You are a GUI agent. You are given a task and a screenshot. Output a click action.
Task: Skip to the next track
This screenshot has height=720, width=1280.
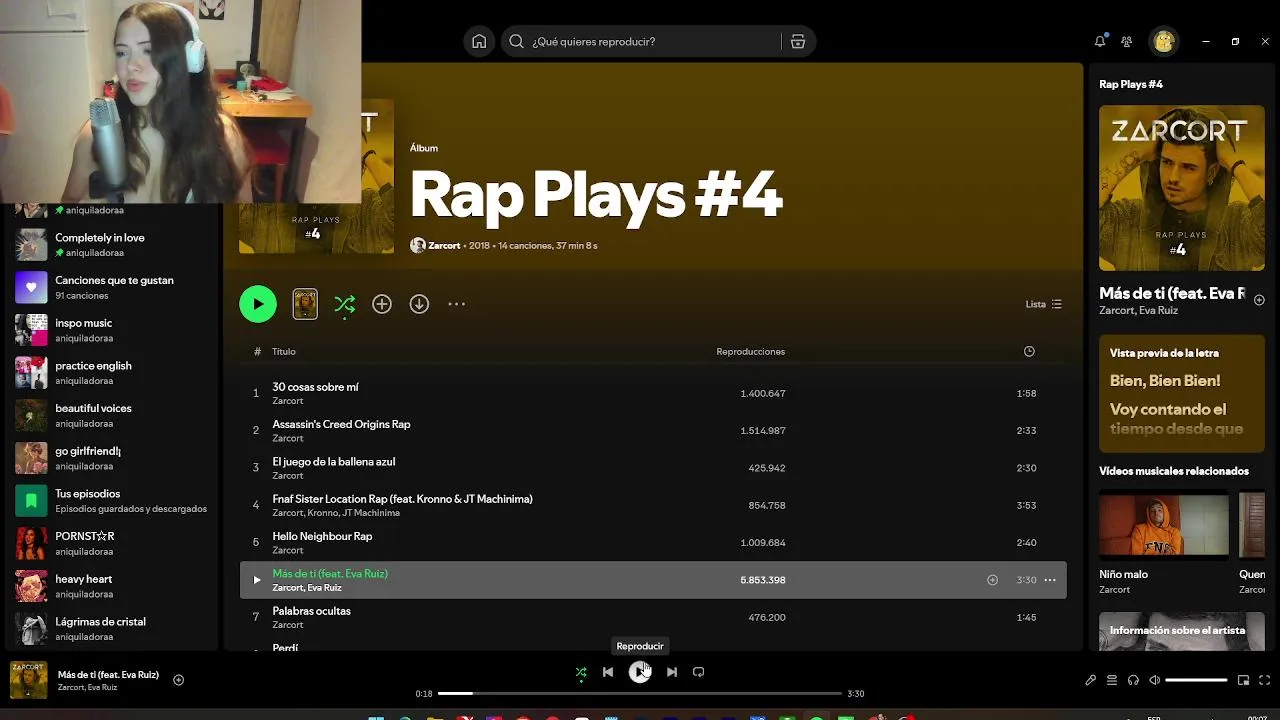tap(672, 672)
